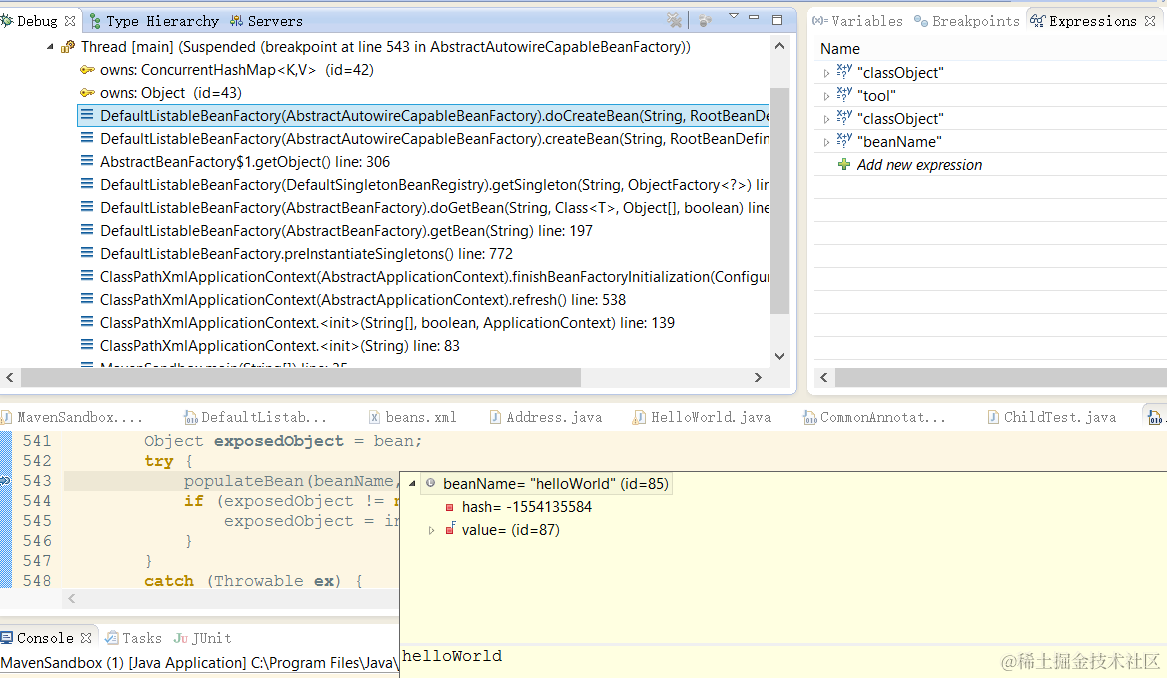Click Debug panel scroll-up arrow
The width and height of the screenshot is (1167, 678).
click(x=779, y=46)
